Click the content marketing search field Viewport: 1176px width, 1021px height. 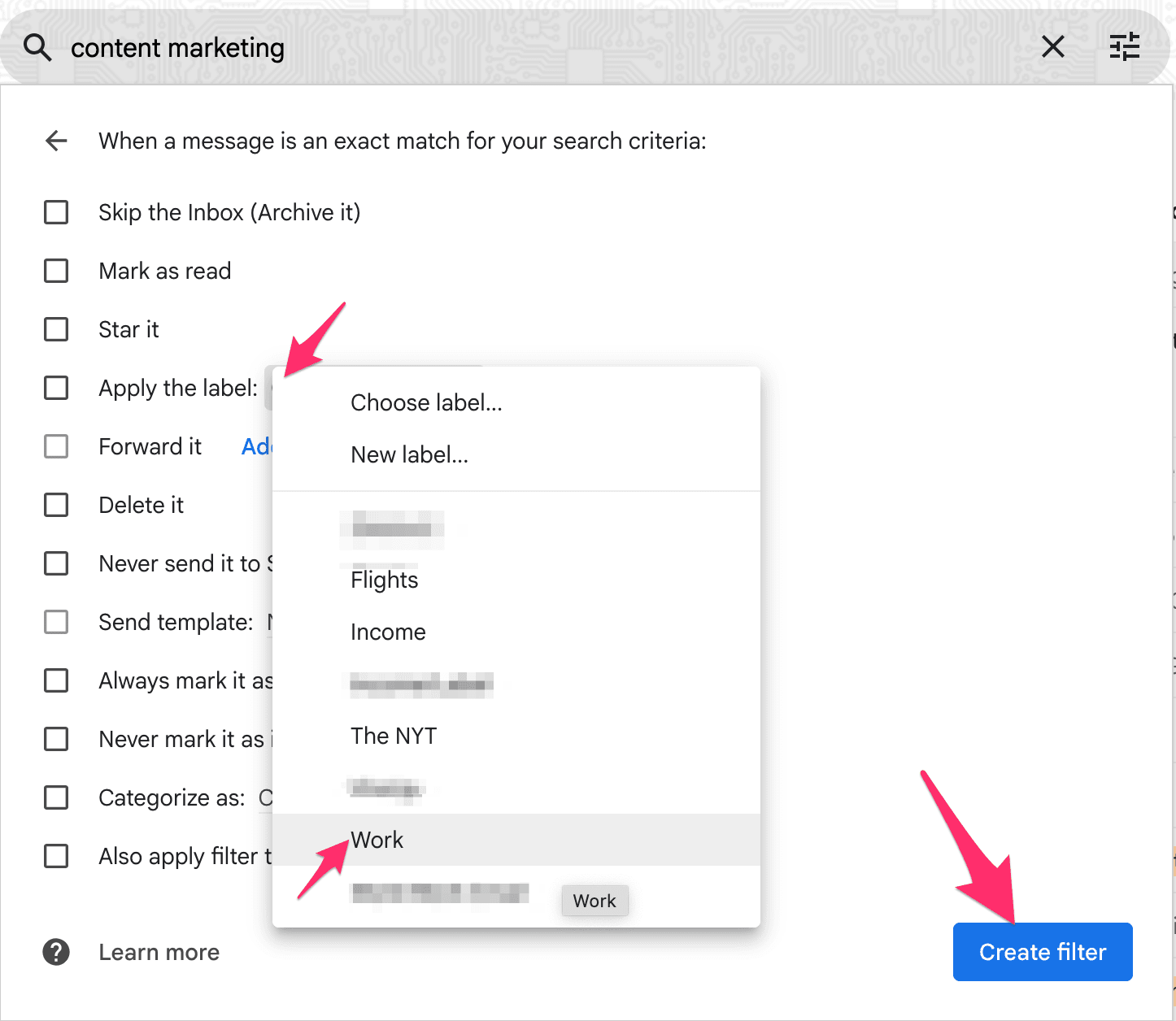(177, 47)
